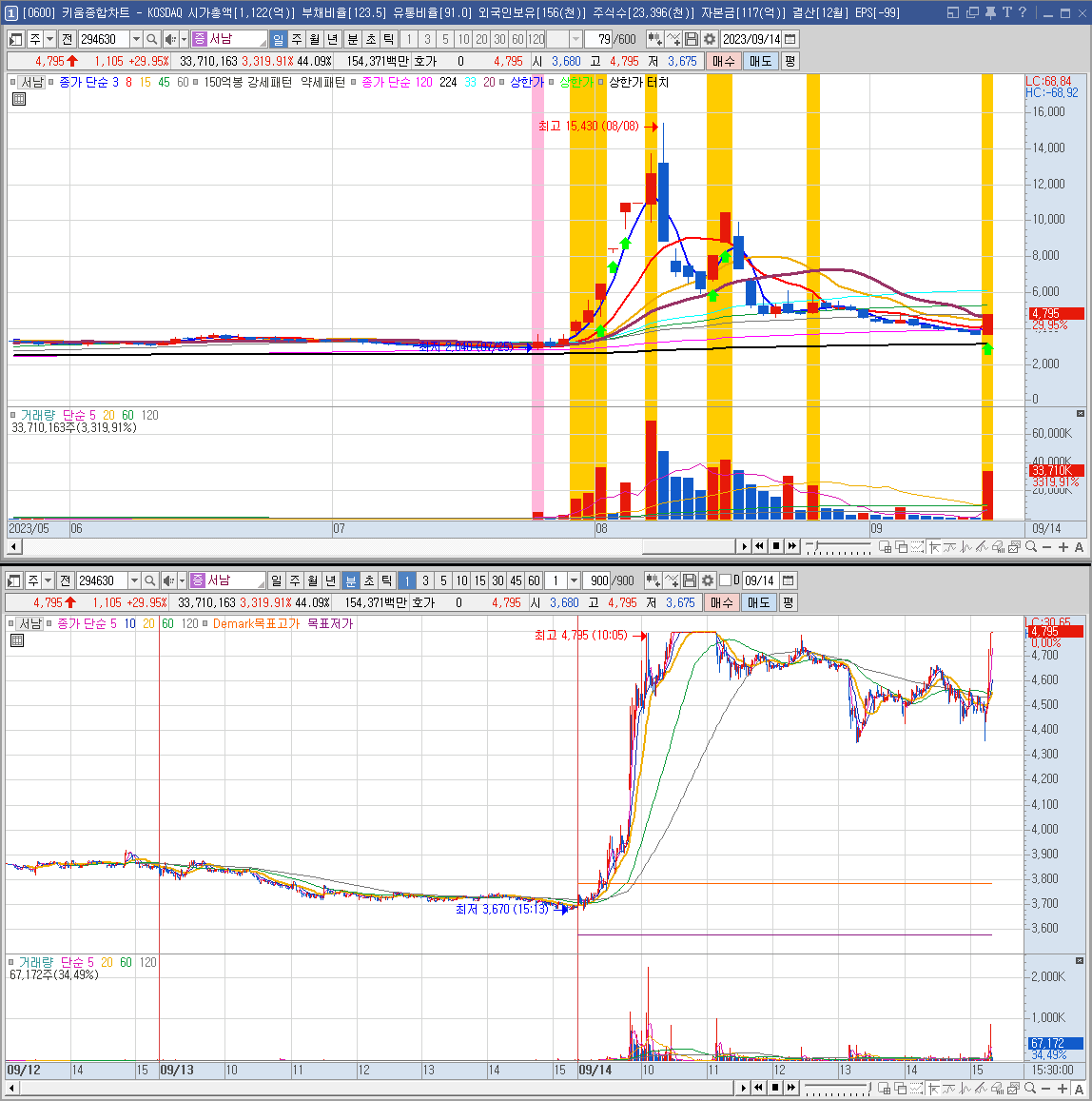The image size is (1092, 1101).
Task: Open the speaker dropdown arrow in top toolbar
Action: point(184,39)
